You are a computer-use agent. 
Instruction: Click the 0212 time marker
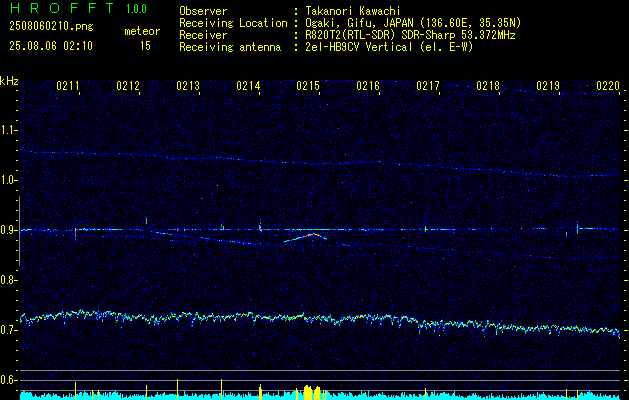point(128,86)
